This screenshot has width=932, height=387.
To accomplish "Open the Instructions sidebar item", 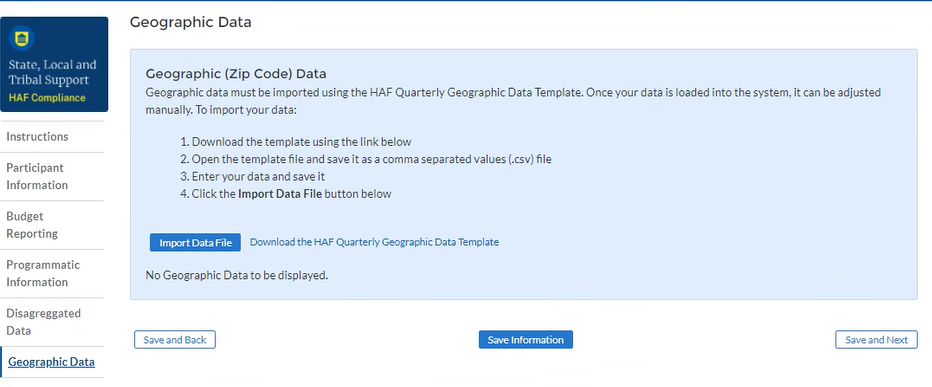I will pos(37,137).
